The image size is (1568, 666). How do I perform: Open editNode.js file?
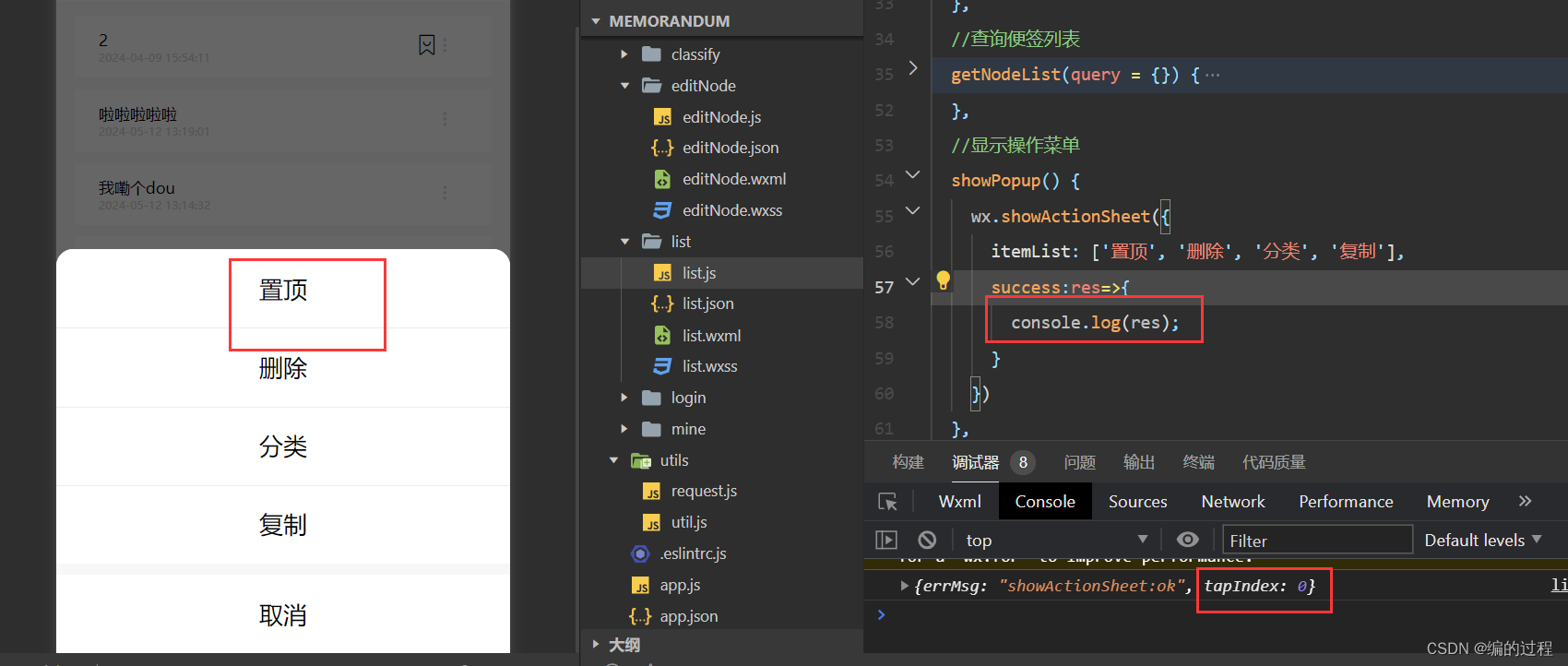(721, 117)
